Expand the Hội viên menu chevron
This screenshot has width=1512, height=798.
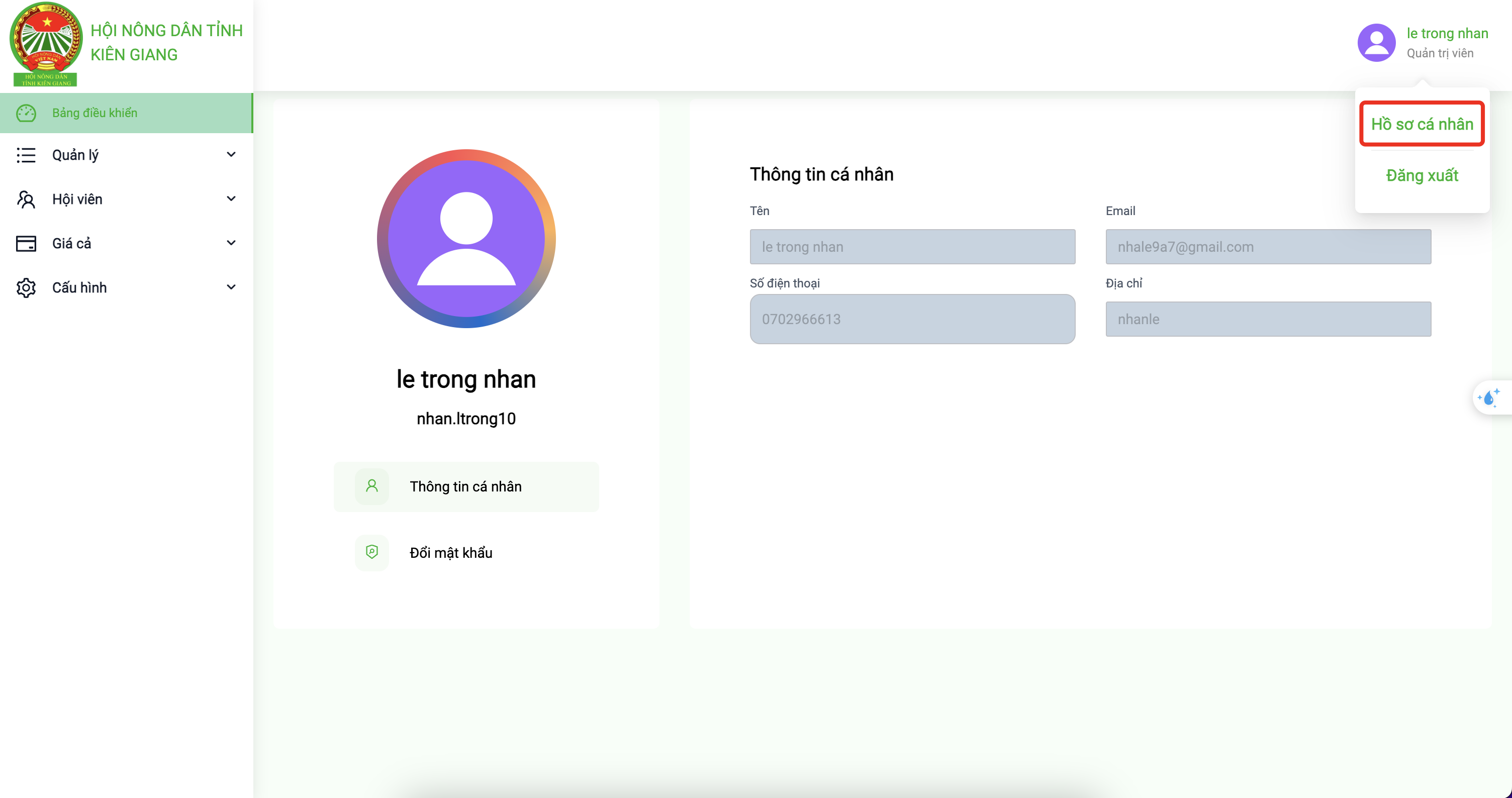(231, 199)
